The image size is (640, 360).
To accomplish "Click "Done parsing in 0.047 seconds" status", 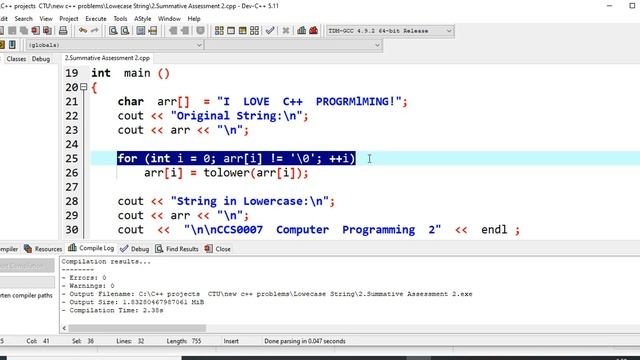I will coord(305,341).
